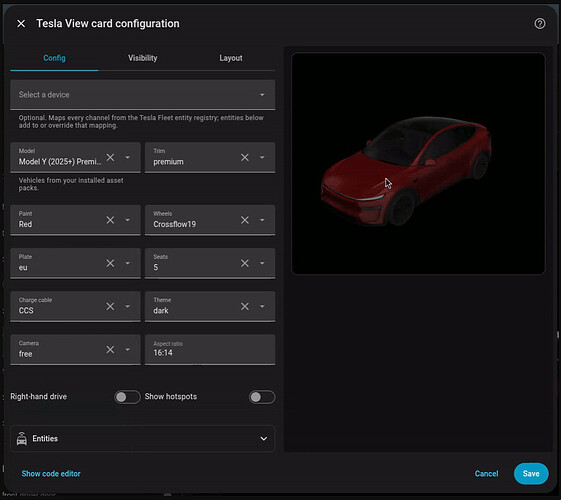Clear the Plate field value

click(x=110, y=263)
